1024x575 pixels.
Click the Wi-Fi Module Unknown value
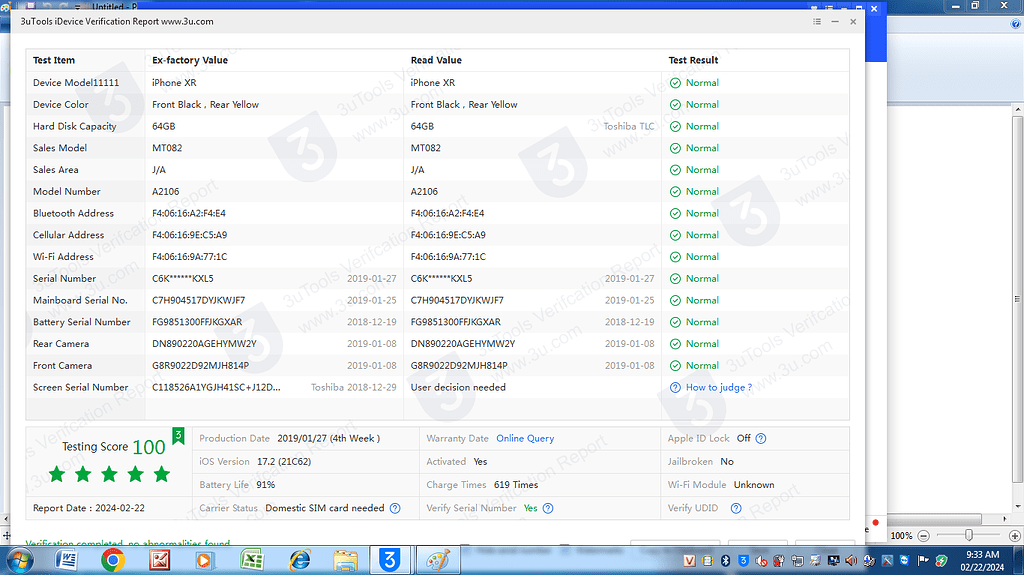pos(754,485)
